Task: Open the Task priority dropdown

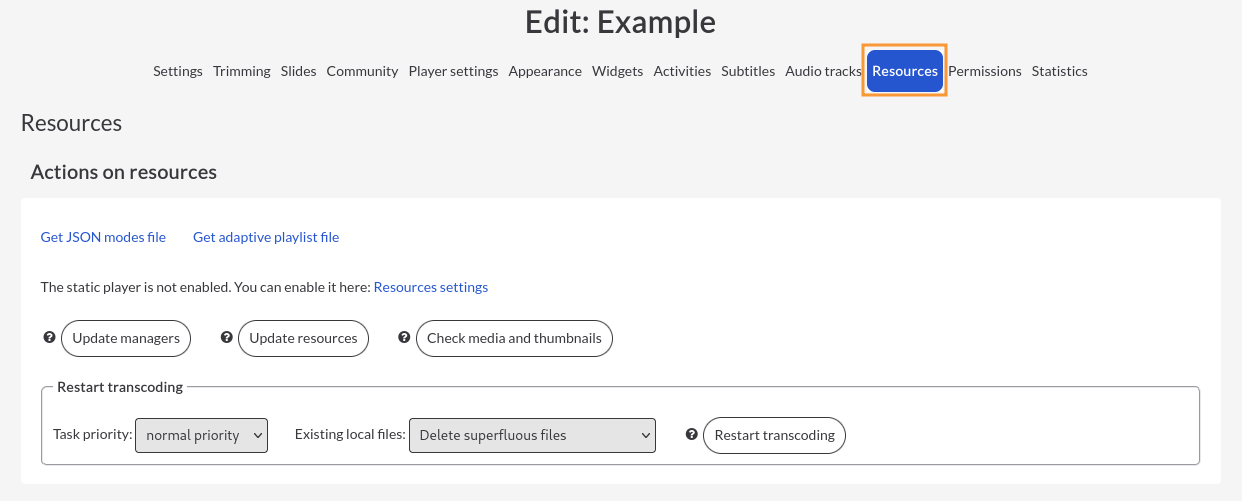Action: click(x=201, y=435)
